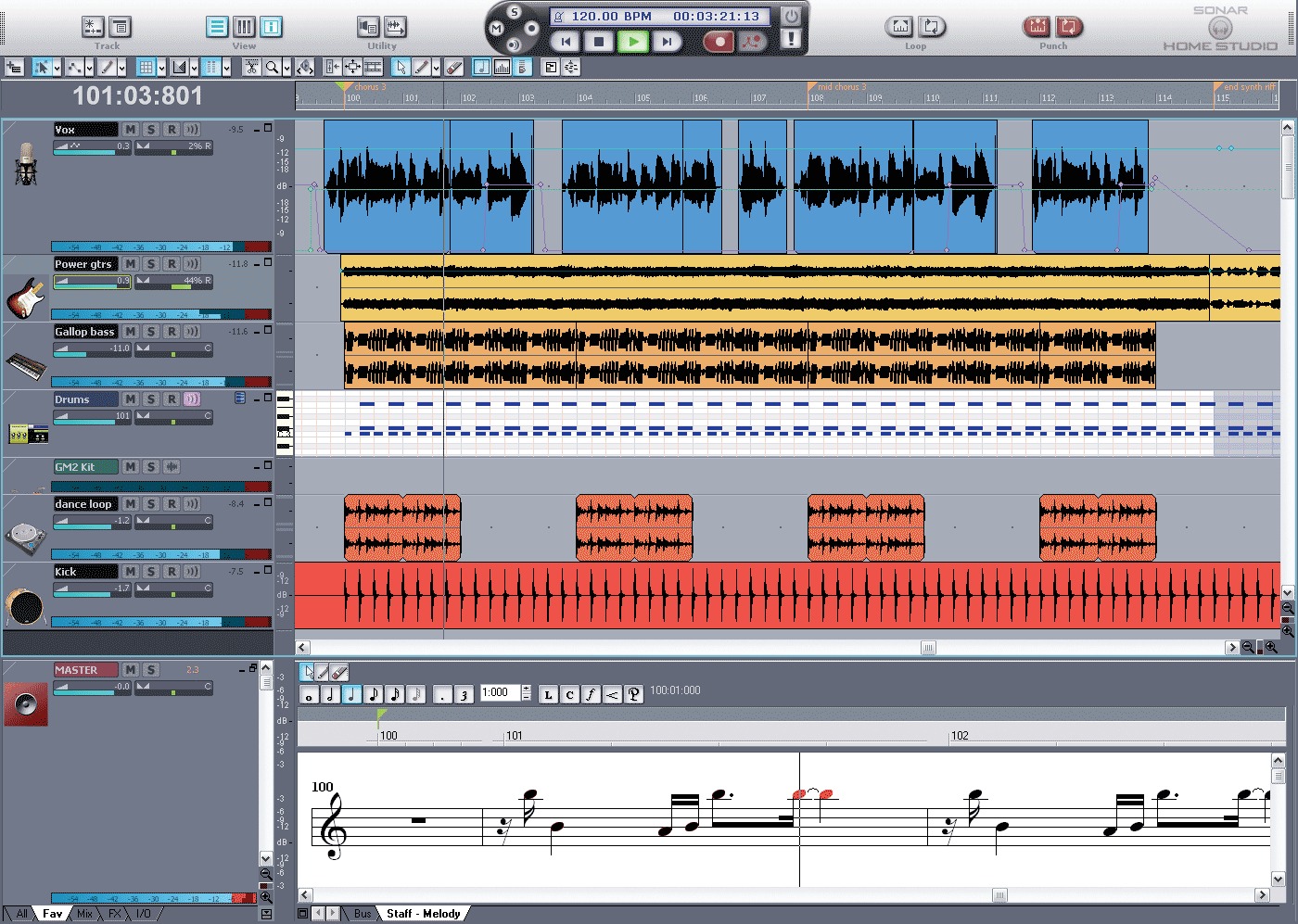Select the Track view icon with horizontal lines
This screenshot has height=924, width=1298.
[x=217, y=27]
